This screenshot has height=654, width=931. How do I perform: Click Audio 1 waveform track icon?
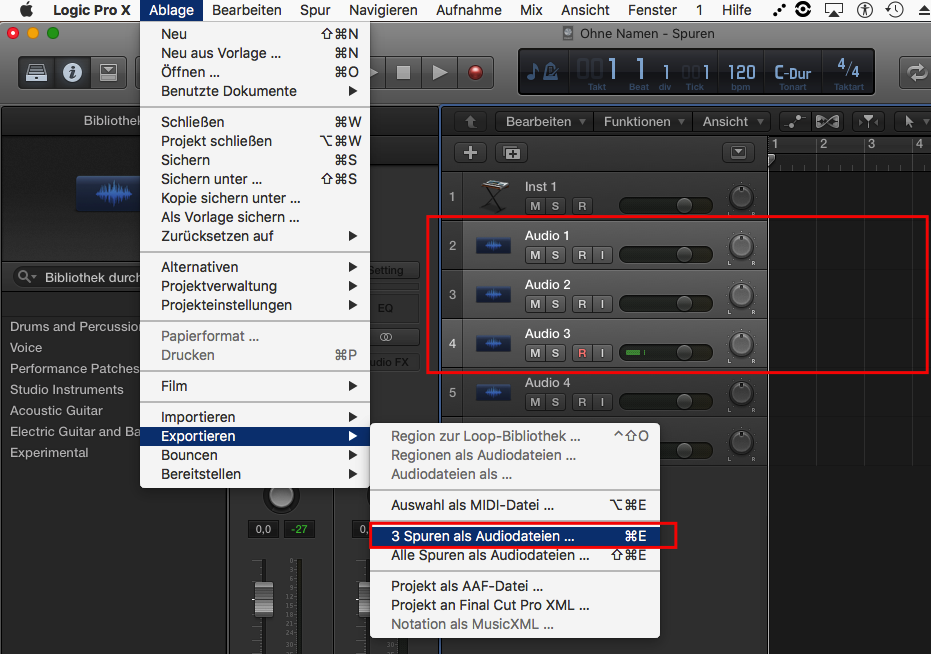(493, 245)
